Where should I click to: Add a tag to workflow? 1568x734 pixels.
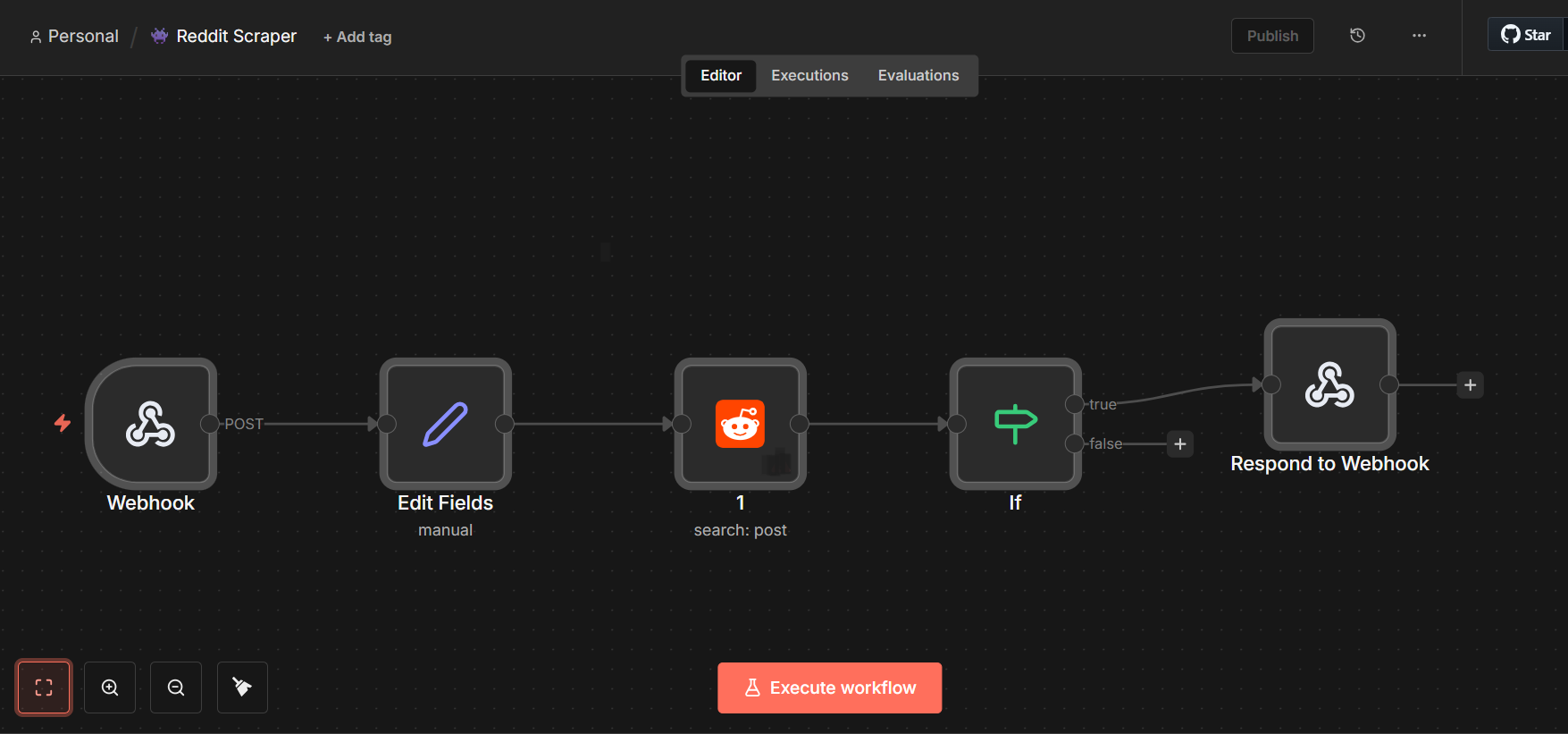[357, 37]
